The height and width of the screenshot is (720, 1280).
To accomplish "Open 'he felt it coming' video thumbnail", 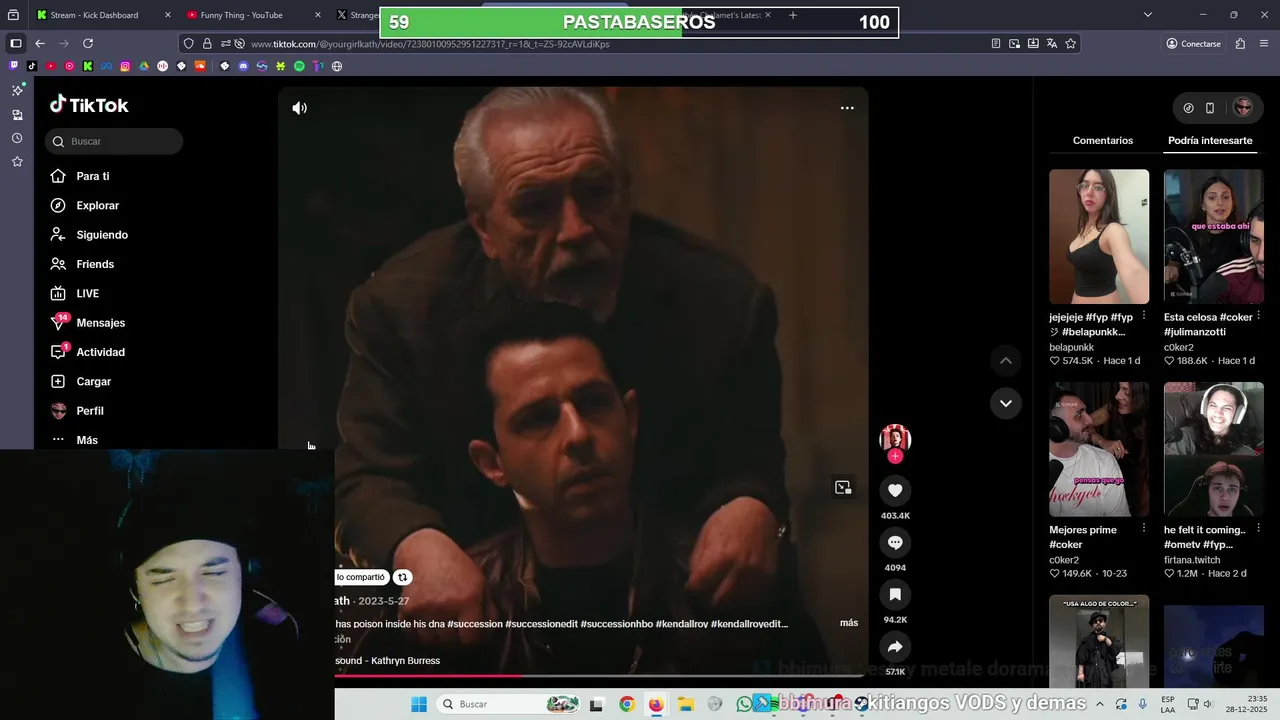I will tap(1213, 449).
